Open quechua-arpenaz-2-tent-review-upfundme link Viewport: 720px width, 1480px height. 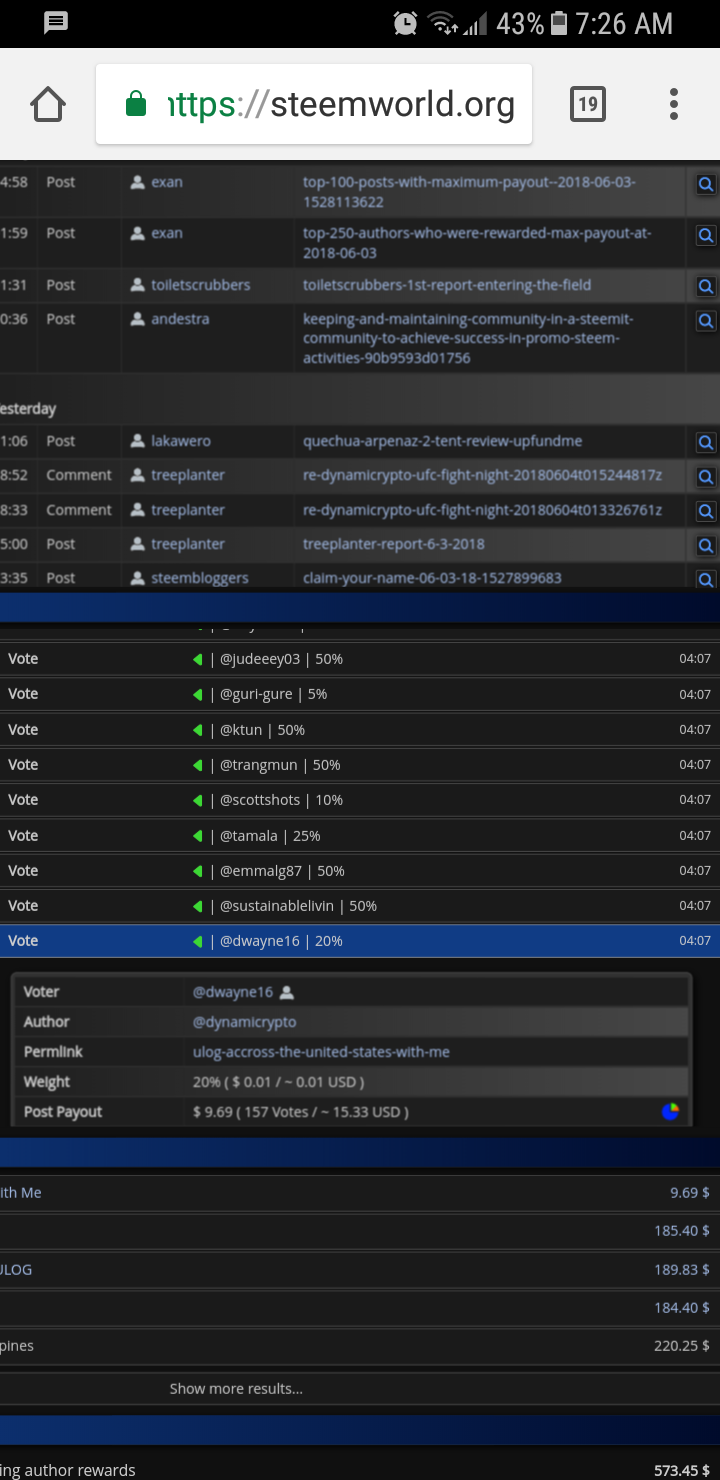coord(442,441)
